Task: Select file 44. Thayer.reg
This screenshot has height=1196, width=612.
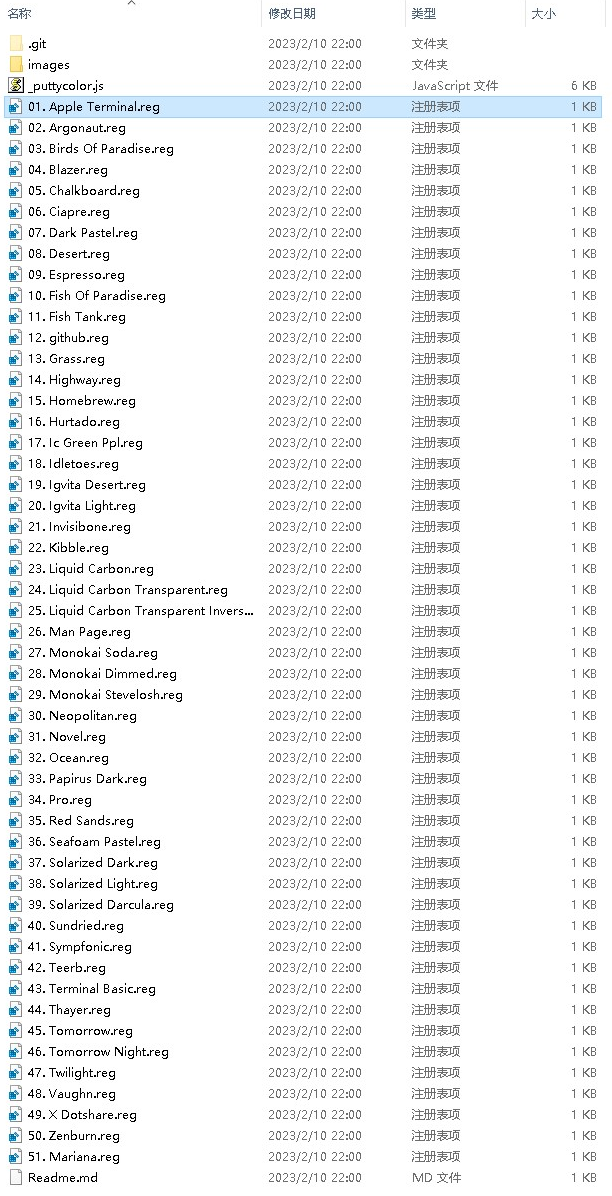Action: [69, 1009]
